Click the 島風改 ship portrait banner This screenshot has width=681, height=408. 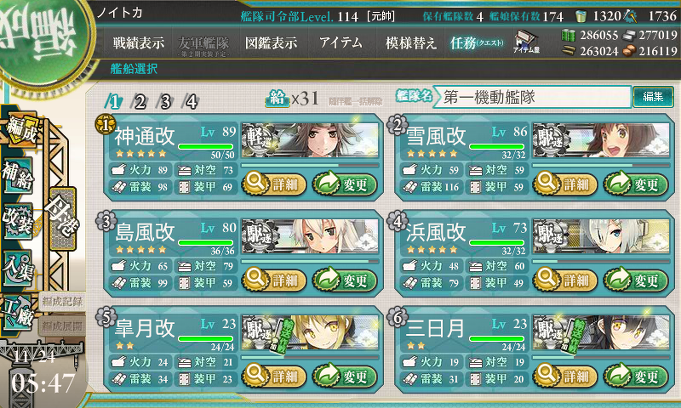pos(310,236)
